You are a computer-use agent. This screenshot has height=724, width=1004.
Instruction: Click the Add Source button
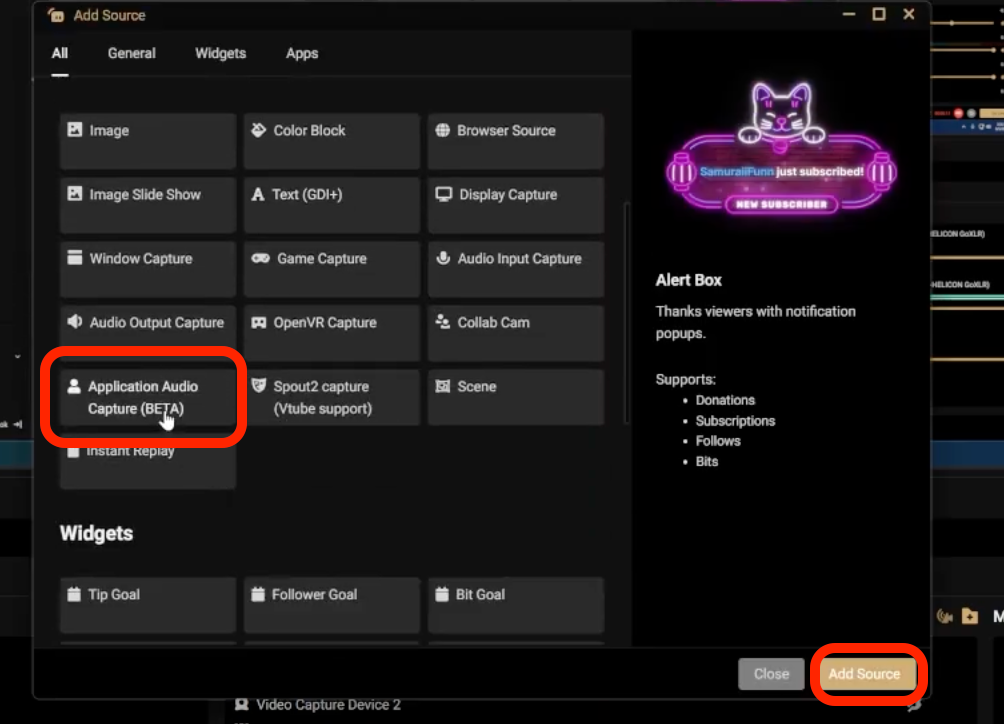(864, 674)
